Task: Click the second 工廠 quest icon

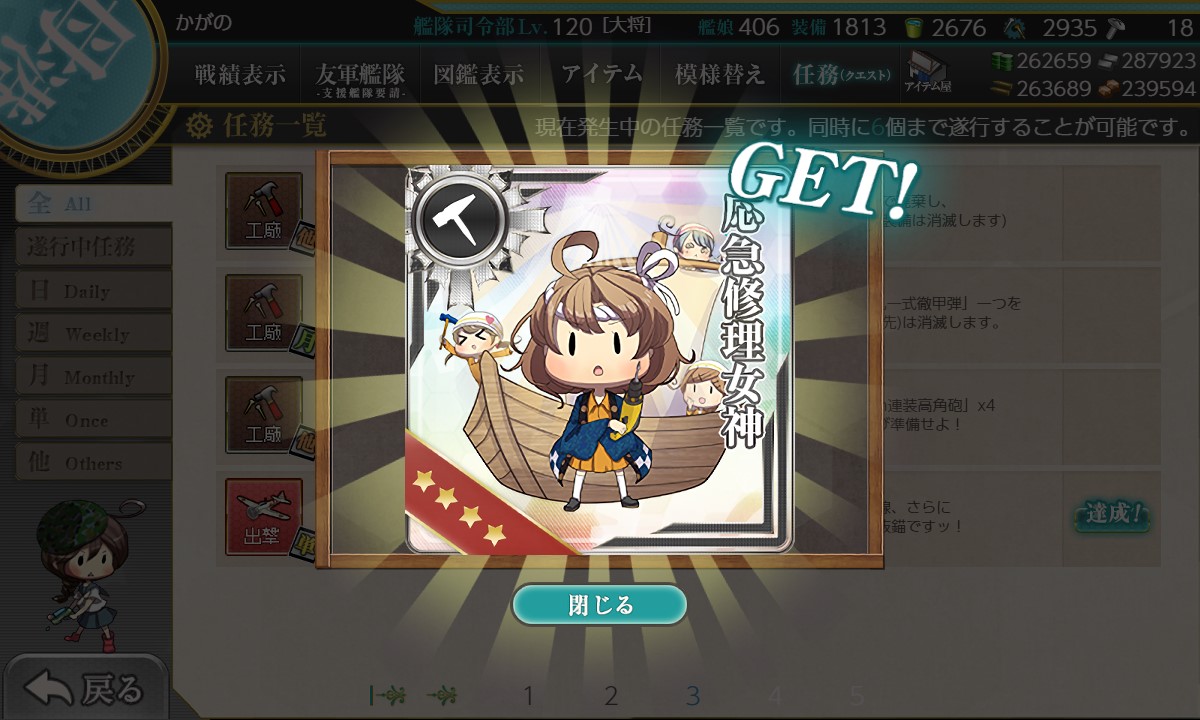Action: tap(264, 313)
